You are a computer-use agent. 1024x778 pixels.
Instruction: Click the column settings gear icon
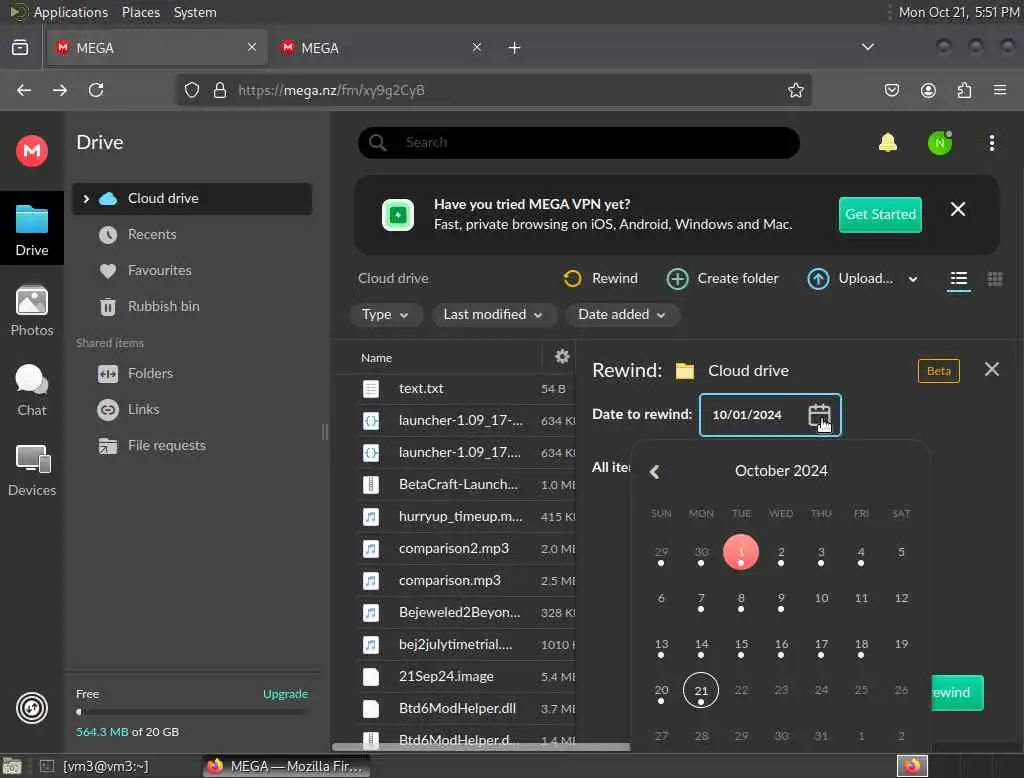point(562,357)
